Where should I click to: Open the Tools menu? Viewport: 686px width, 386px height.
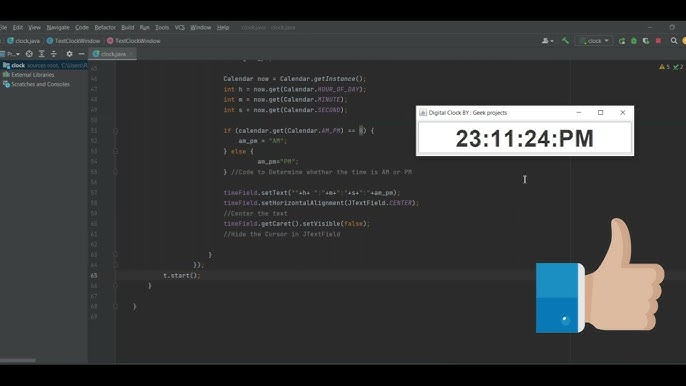pos(162,27)
